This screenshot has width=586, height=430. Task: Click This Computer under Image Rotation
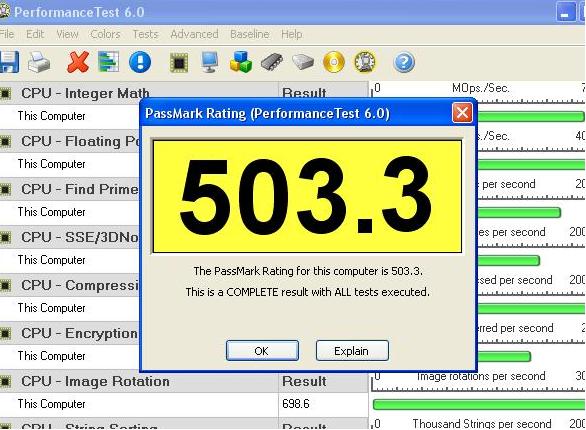(x=52, y=404)
